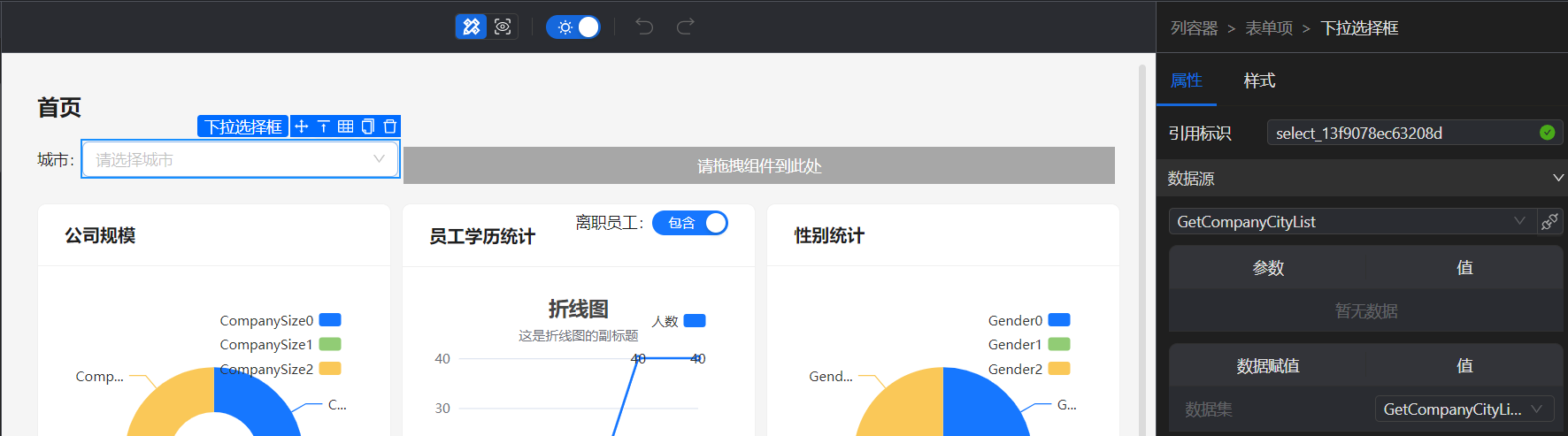This screenshot has width=1568, height=436.
Task: Toggle CompanySize2 legend yellow swatch
Action: 330,369
